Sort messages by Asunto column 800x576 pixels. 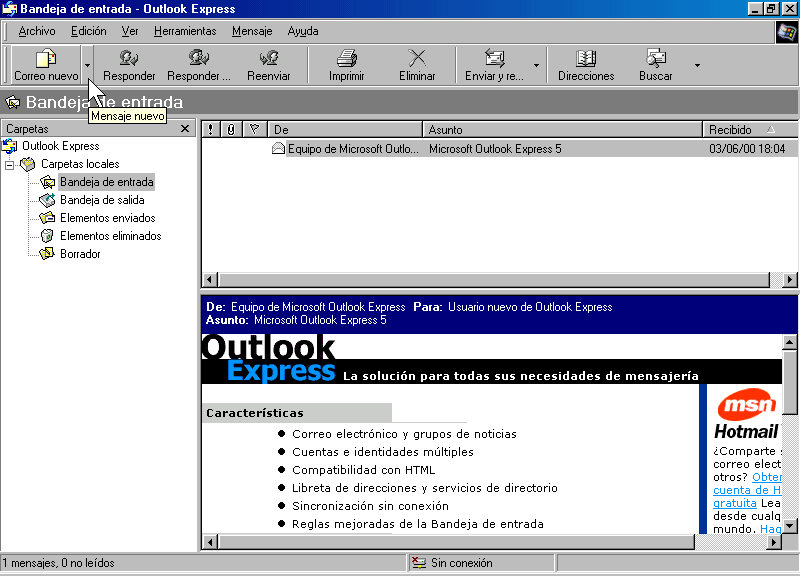[563, 130]
